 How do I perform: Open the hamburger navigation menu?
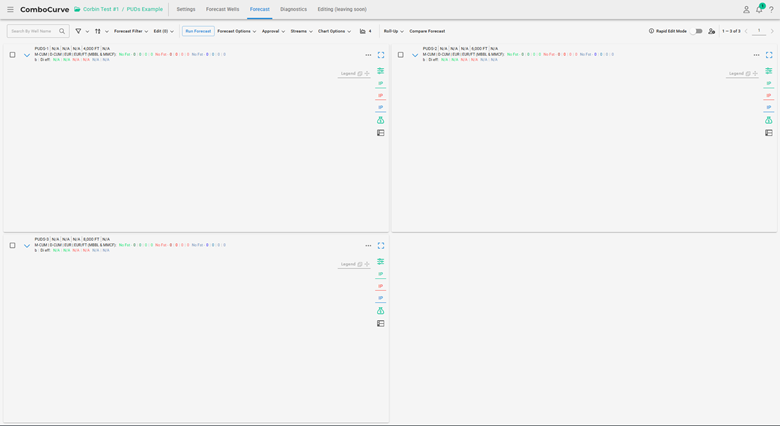click(10, 9)
